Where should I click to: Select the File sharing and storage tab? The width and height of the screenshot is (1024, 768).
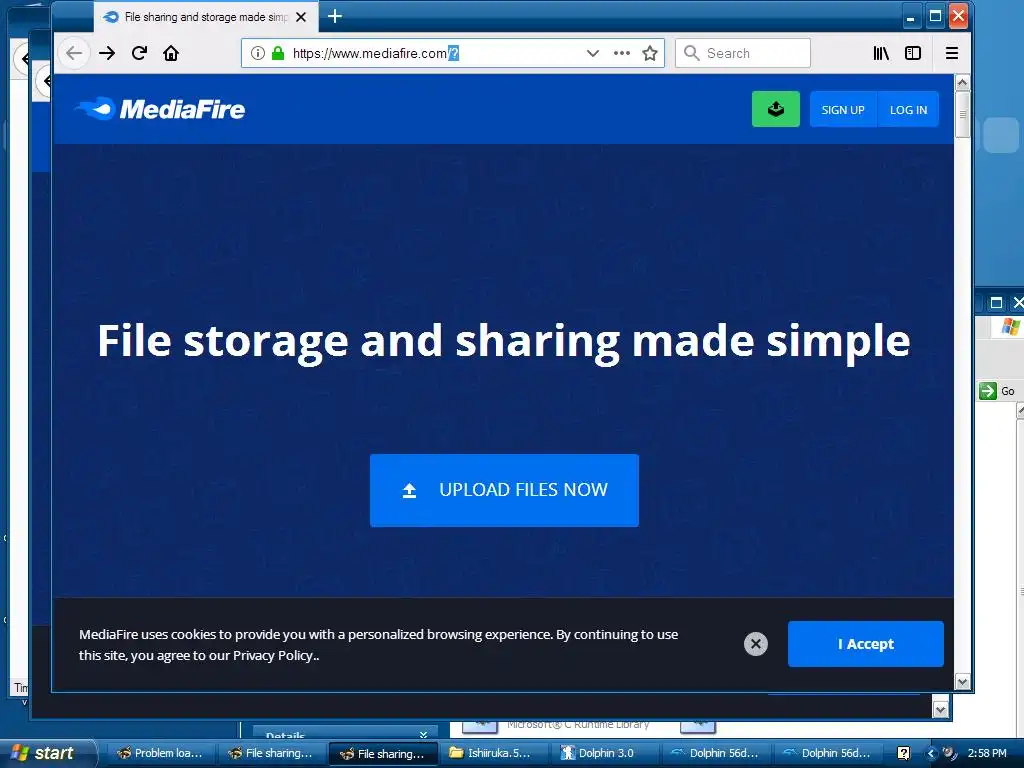pyautogui.click(x=205, y=17)
